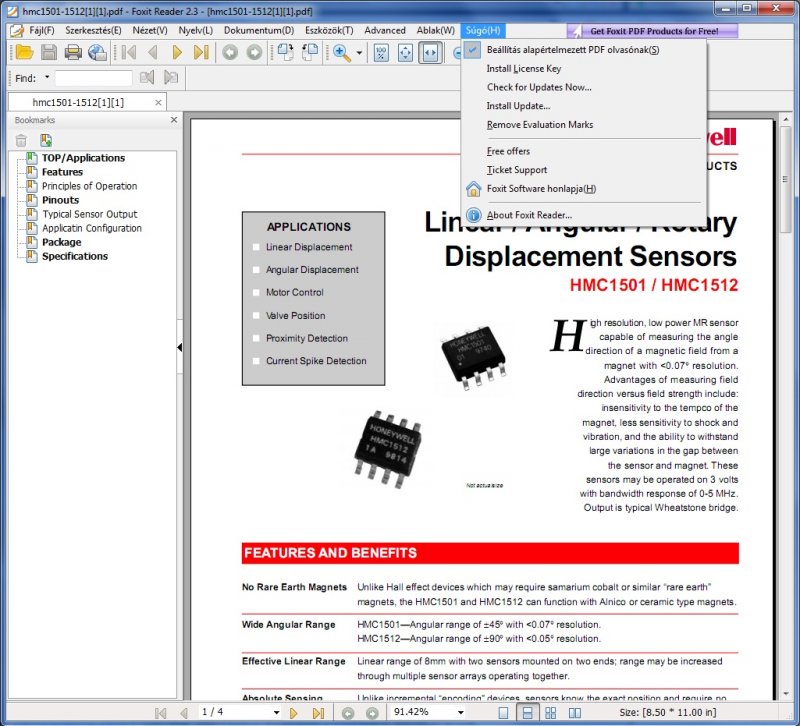Open Applicatin Configuration bookmark
800x726 pixels.
click(92, 228)
